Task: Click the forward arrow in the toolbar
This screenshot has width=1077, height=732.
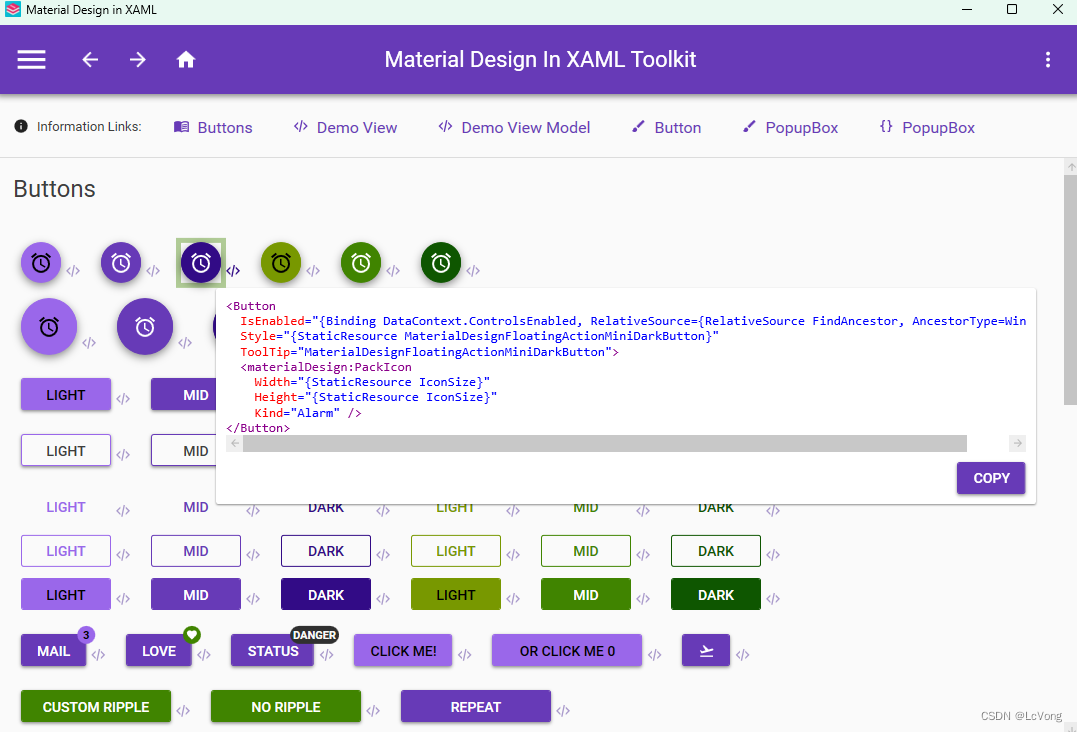Action: (x=137, y=59)
